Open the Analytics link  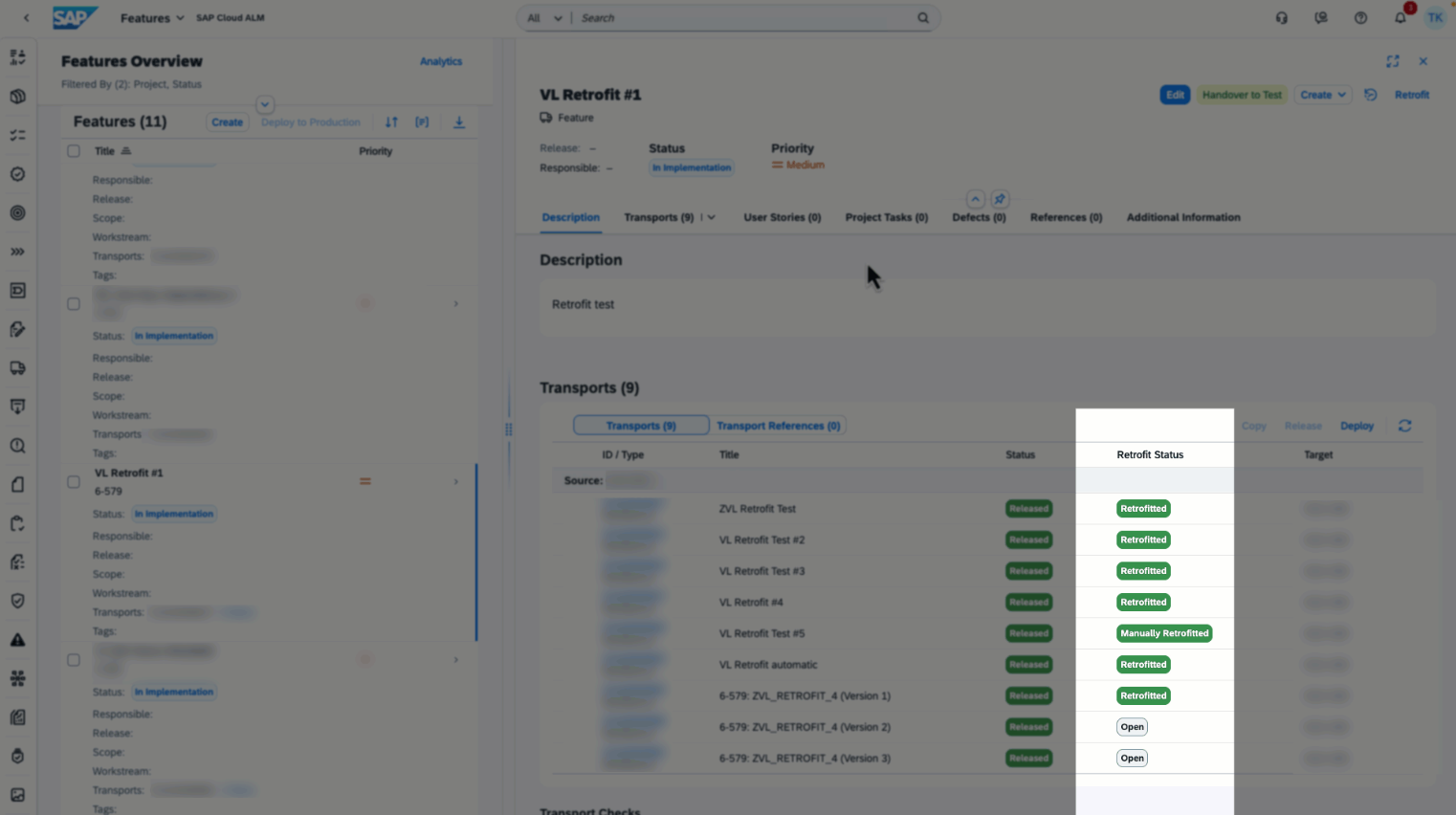pos(440,61)
